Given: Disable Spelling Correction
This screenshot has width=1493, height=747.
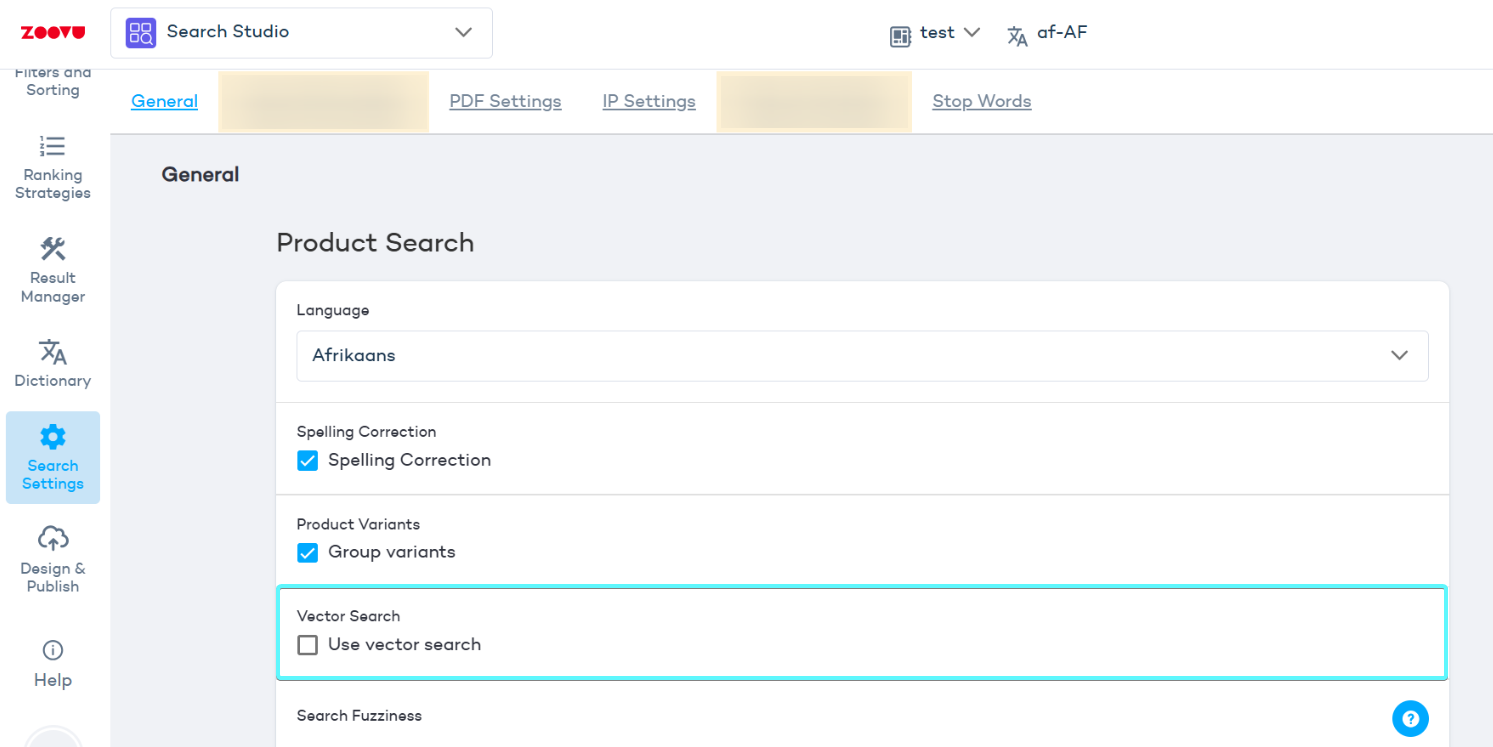Looking at the screenshot, I should coord(307,461).
